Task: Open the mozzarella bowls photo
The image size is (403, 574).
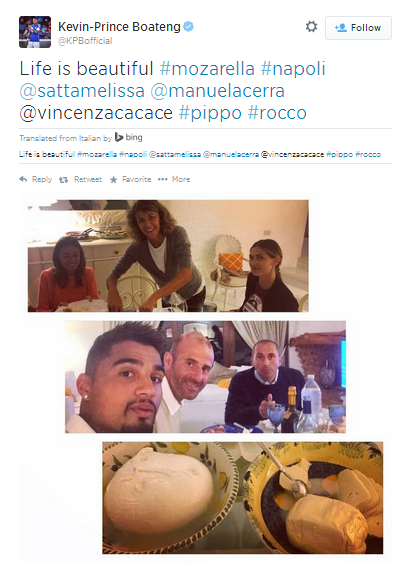Action: (x=243, y=498)
